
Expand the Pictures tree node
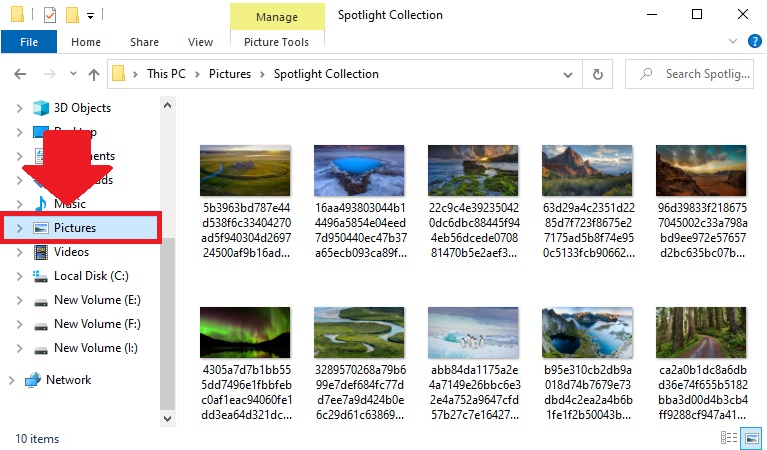click(20, 228)
